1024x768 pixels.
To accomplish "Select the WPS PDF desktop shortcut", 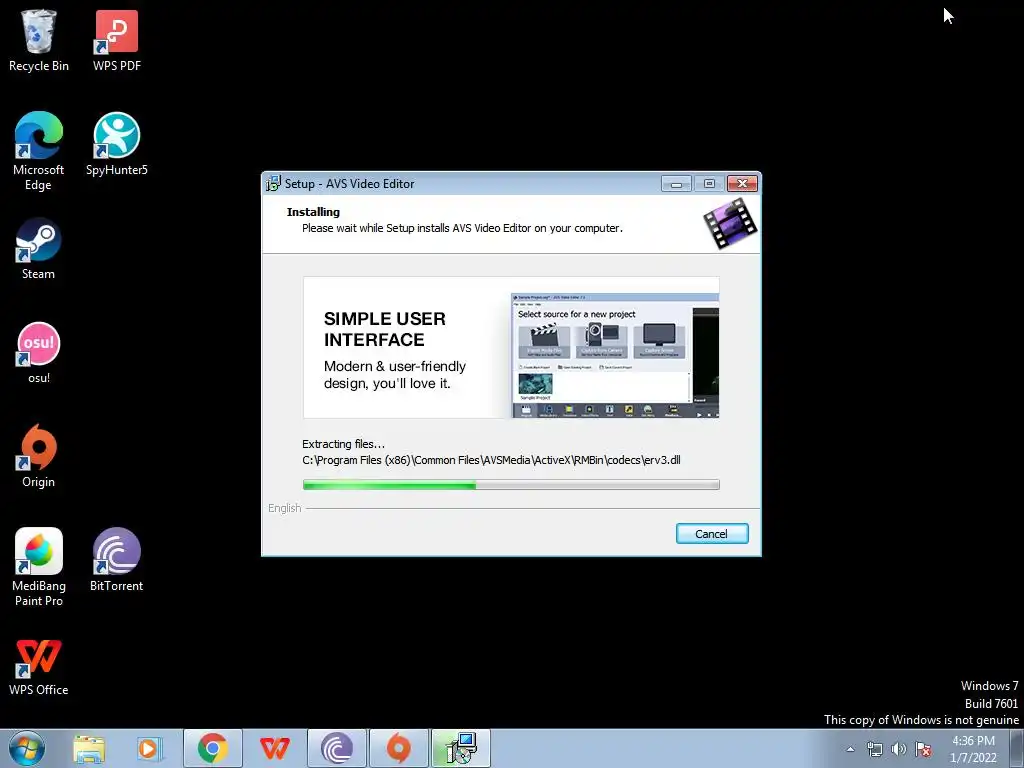I will (x=117, y=40).
